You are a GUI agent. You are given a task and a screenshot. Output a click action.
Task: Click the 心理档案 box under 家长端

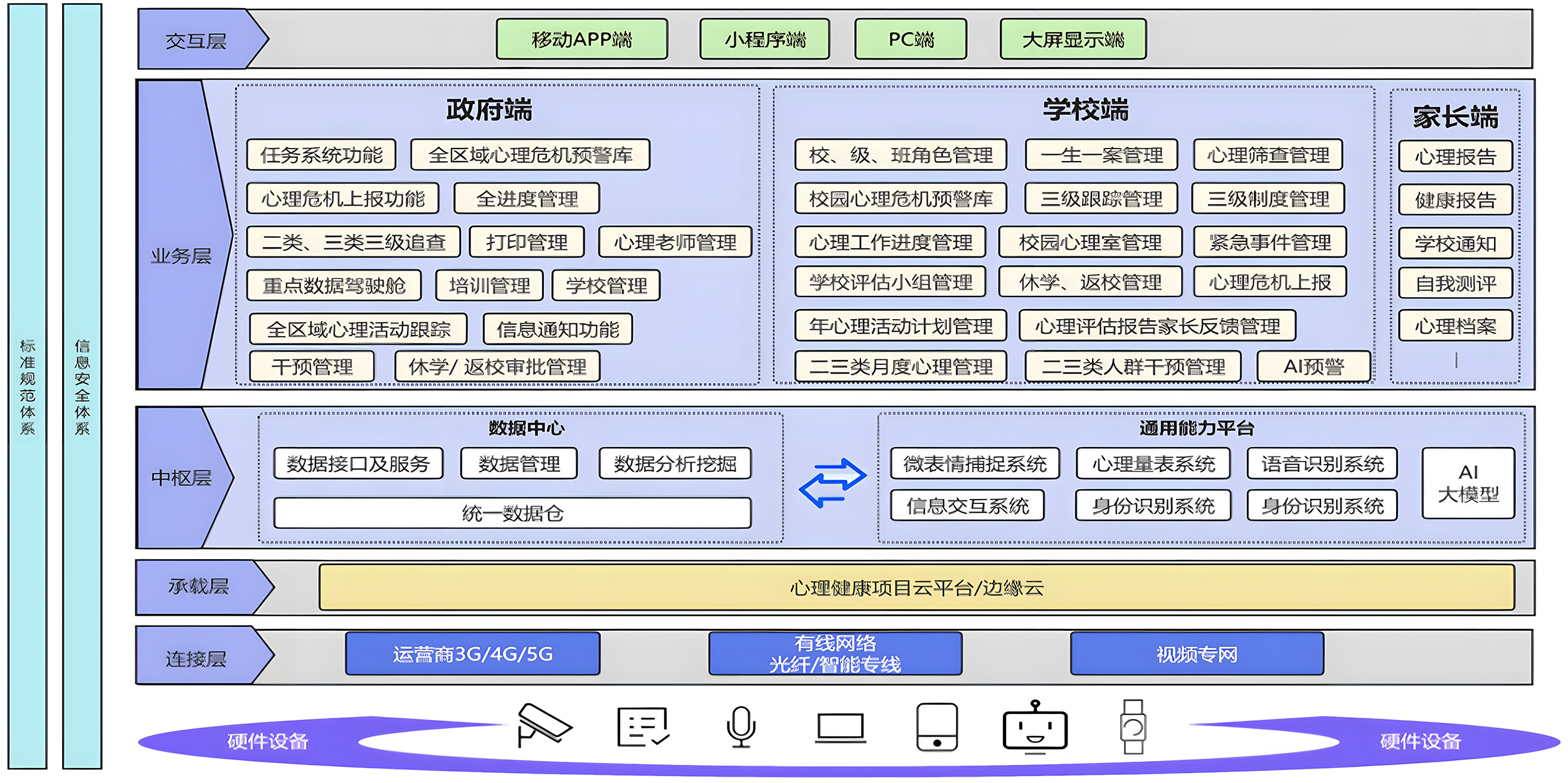[1455, 326]
